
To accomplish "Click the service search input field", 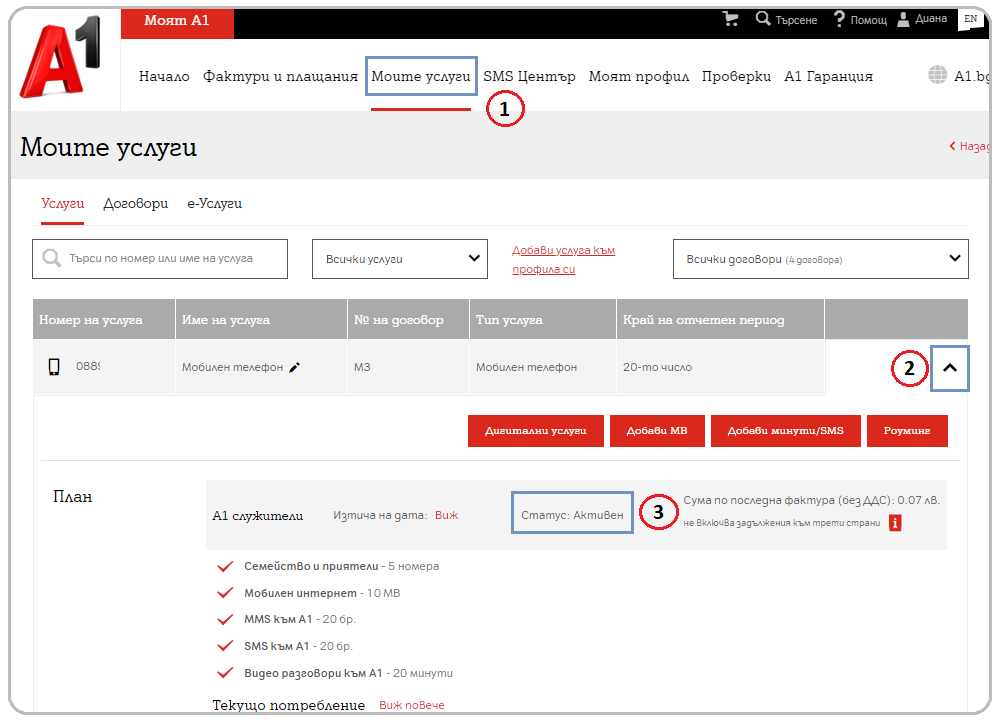I will (160, 259).
